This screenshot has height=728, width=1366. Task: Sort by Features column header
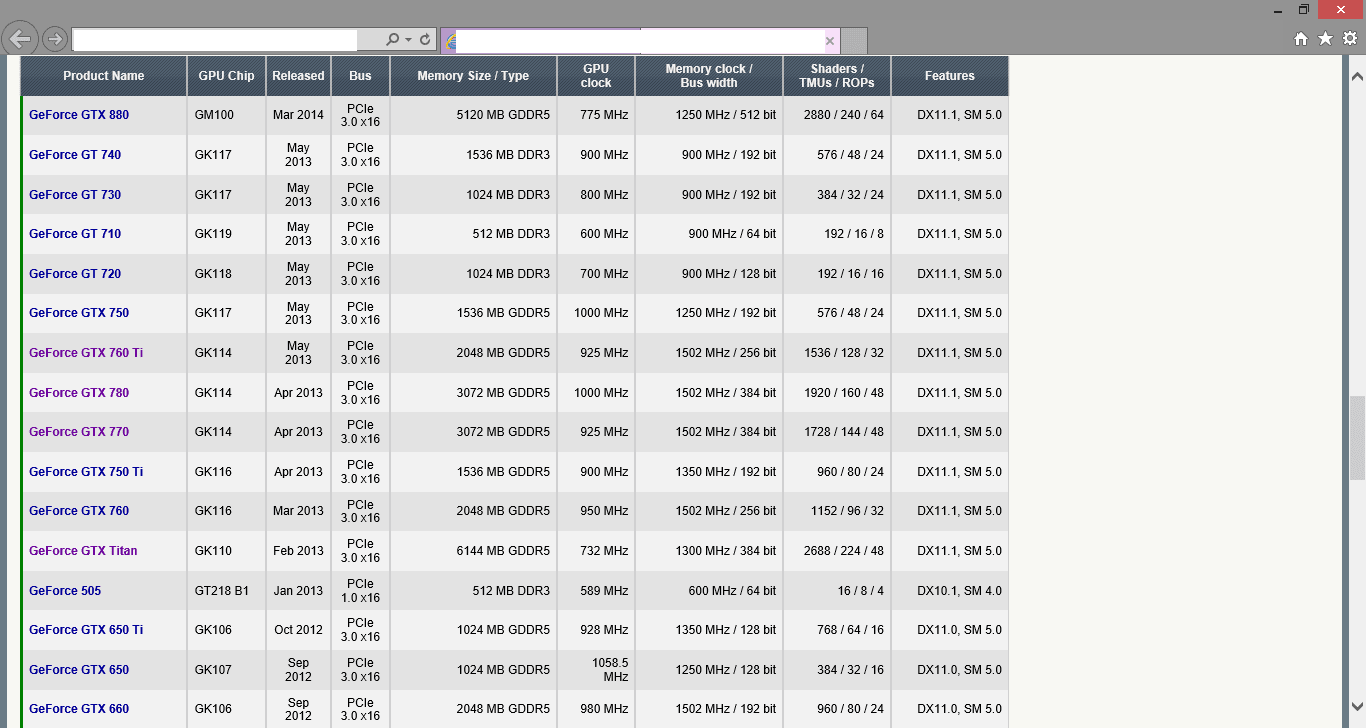[x=949, y=76]
